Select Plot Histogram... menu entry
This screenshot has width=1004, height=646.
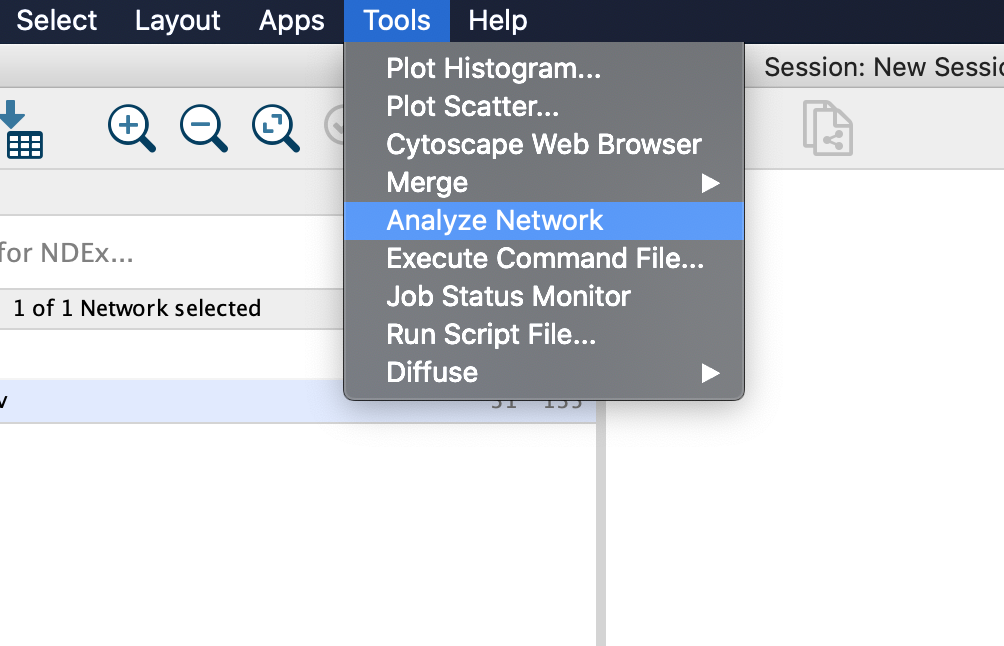click(x=493, y=69)
